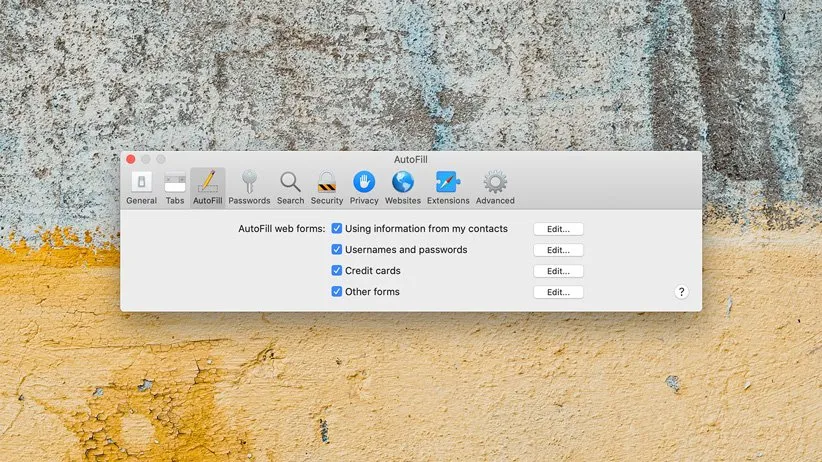The height and width of the screenshot is (462, 822).
Task: Turn off Other forms autofill
Action: click(x=337, y=292)
